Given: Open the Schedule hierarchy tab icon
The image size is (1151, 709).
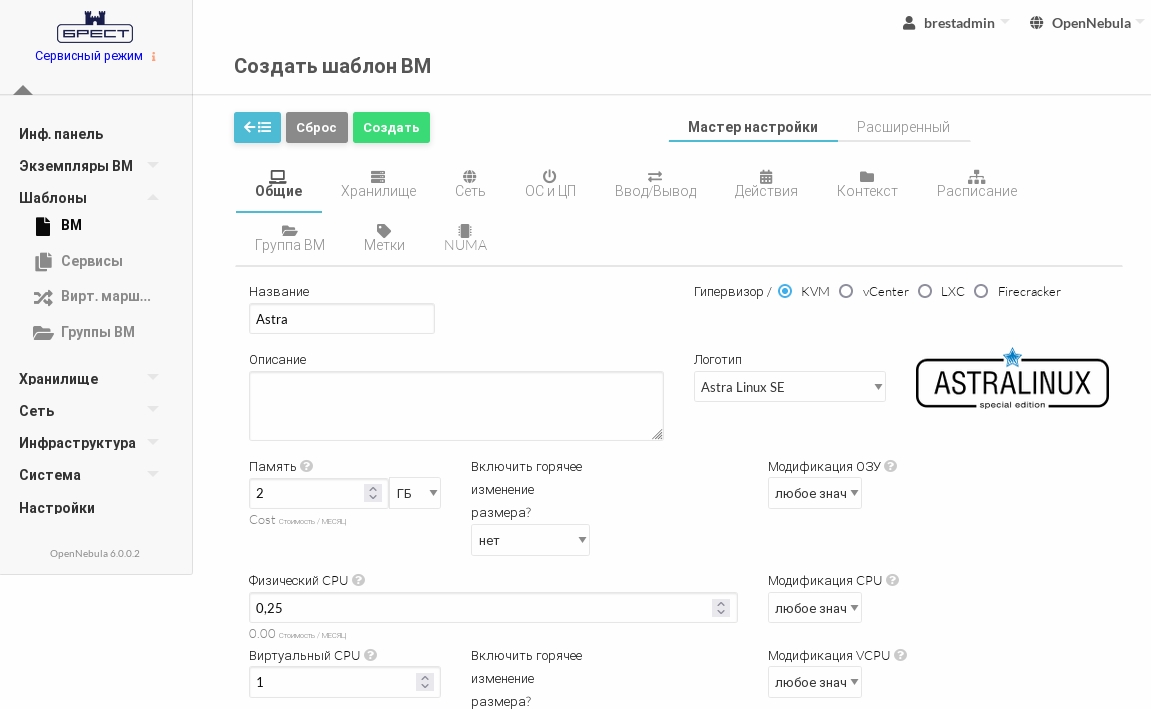Looking at the screenshot, I should (x=977, y=177).
